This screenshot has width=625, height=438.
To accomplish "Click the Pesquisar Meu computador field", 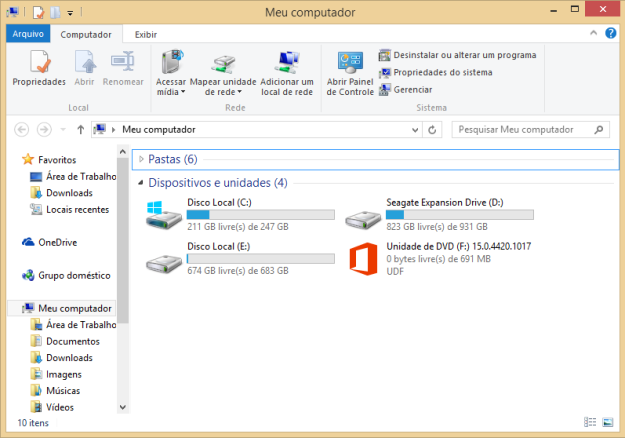I will (x=531, y=130).
